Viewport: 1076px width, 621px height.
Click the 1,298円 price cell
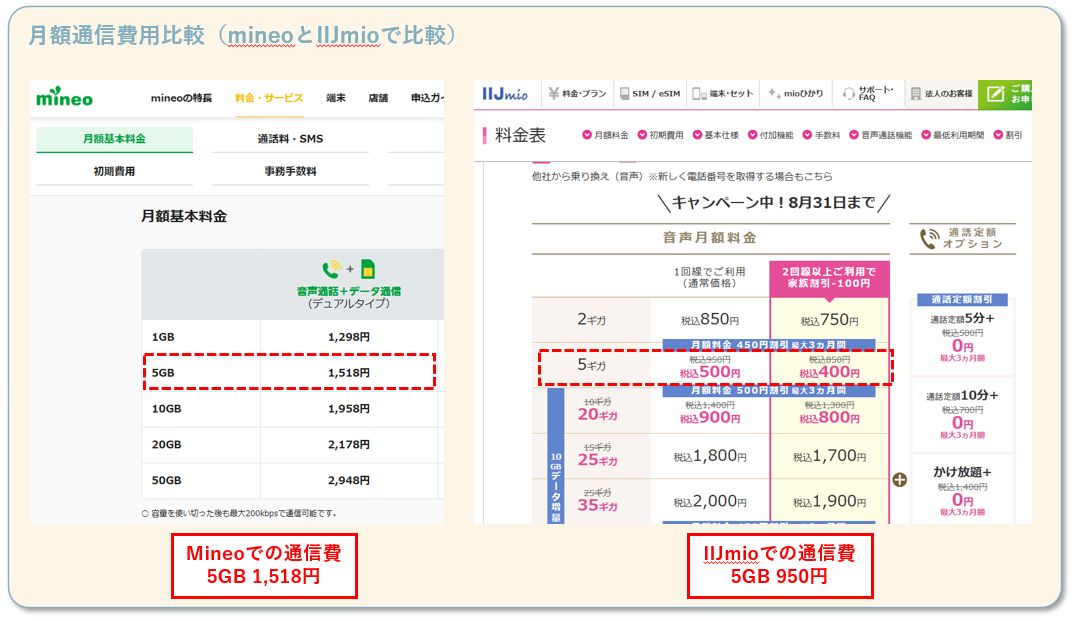(x=349, y=337)
